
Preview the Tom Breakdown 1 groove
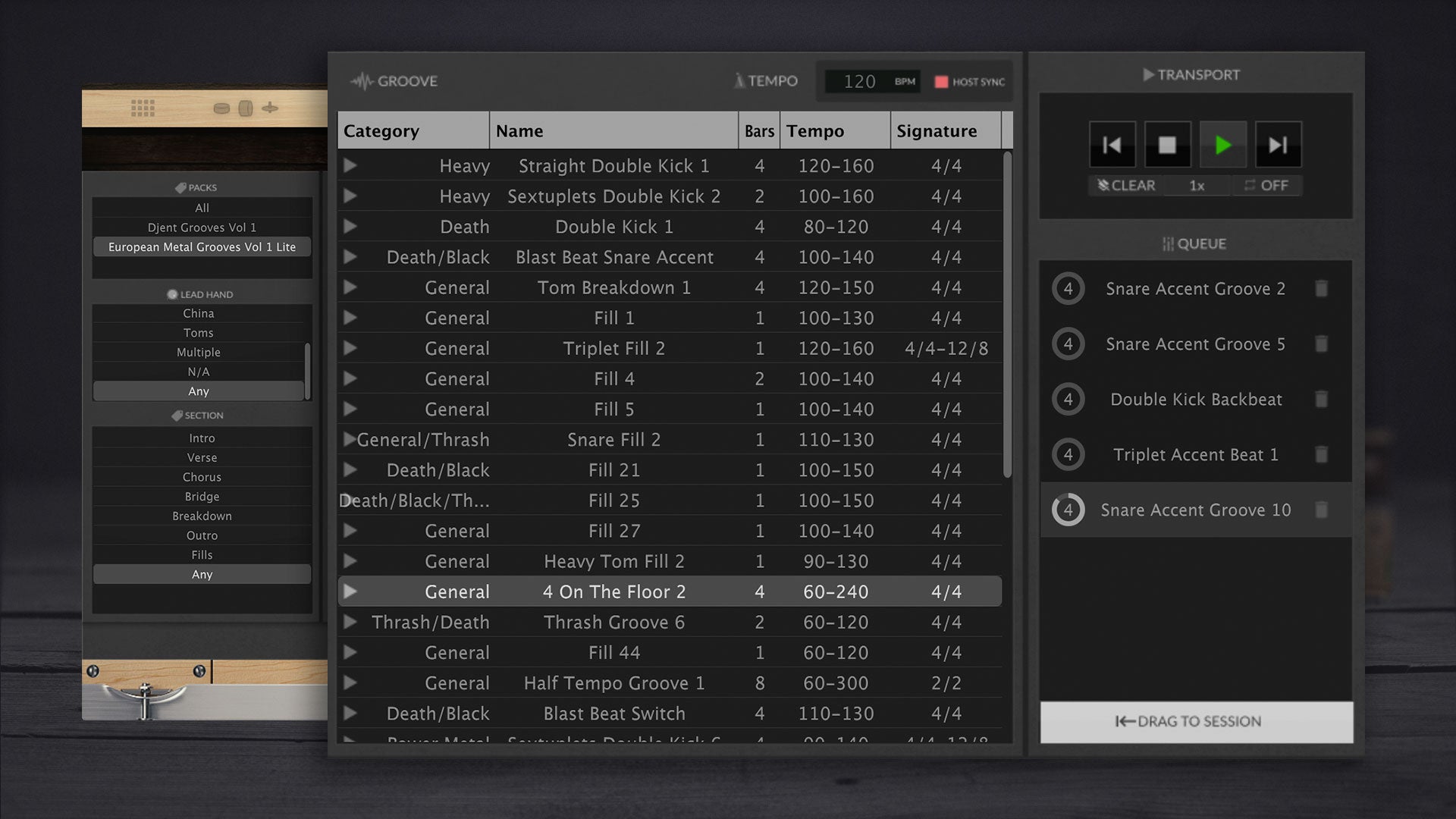pyautogui.click(x=350, y=287)
